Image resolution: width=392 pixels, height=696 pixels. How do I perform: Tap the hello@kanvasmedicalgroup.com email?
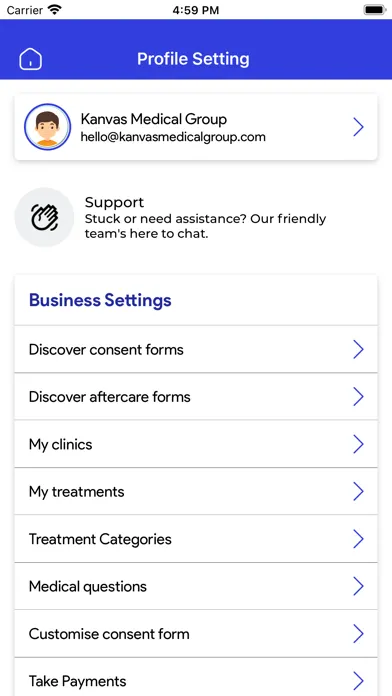[x=173, y=137]
